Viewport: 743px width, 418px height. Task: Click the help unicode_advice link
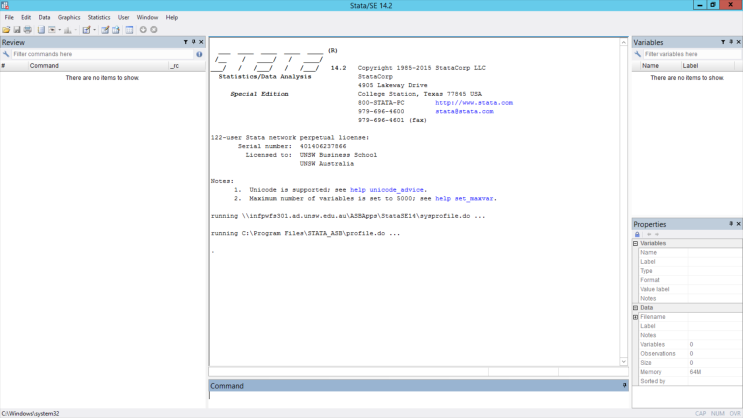tap(388, 189)
